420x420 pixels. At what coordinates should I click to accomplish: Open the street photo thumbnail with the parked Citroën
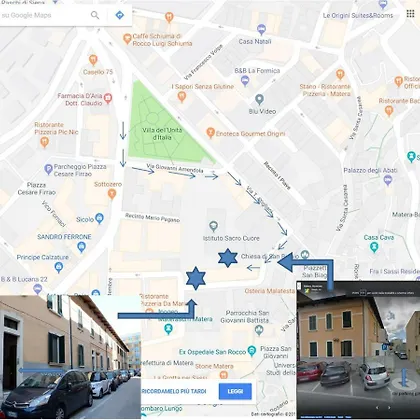(x=70, y=357)
